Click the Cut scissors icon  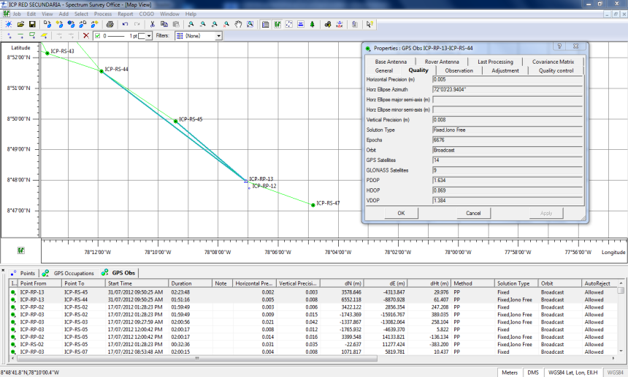coord(152,24)
